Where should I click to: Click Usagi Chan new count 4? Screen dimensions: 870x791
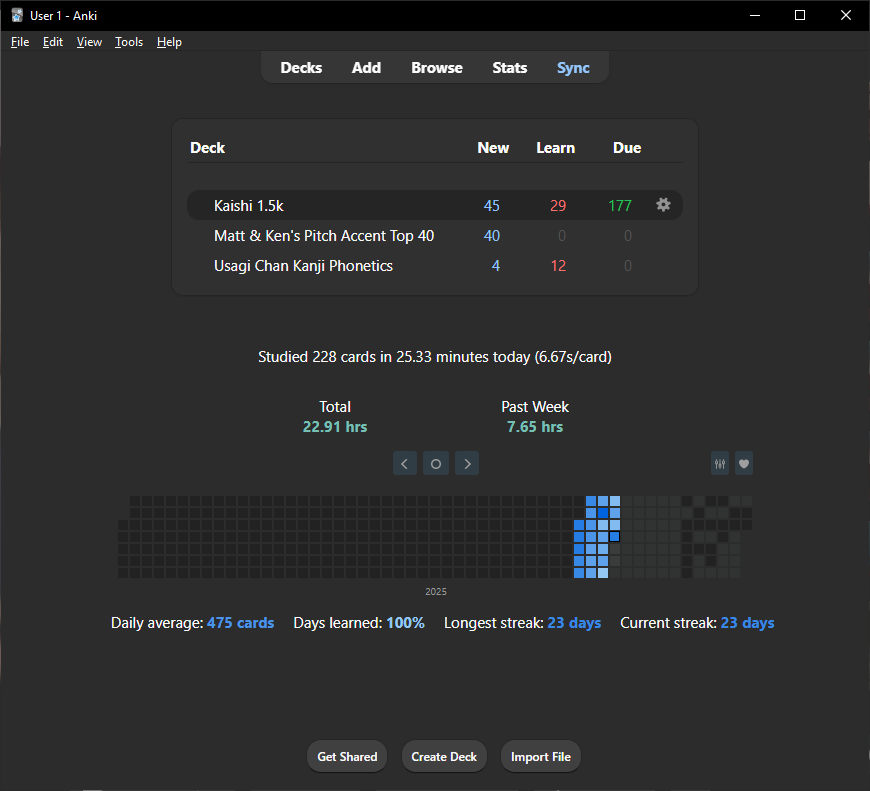click(x=495, y=266)
